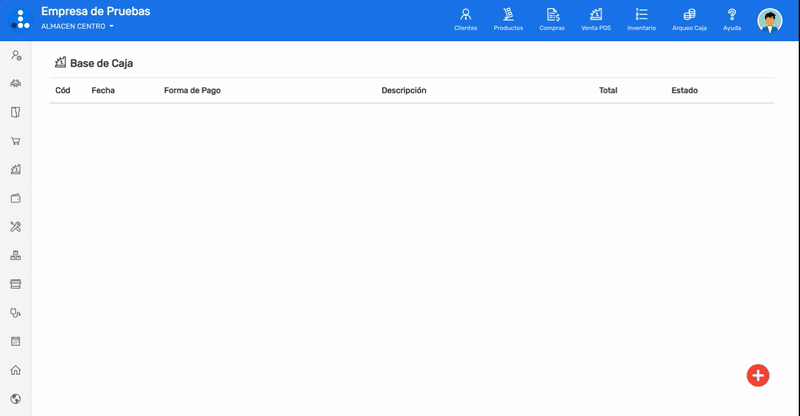This screenshot has height=416, width=800.
Task: Open the people group icon in sidebar
Action: (16, 83)
